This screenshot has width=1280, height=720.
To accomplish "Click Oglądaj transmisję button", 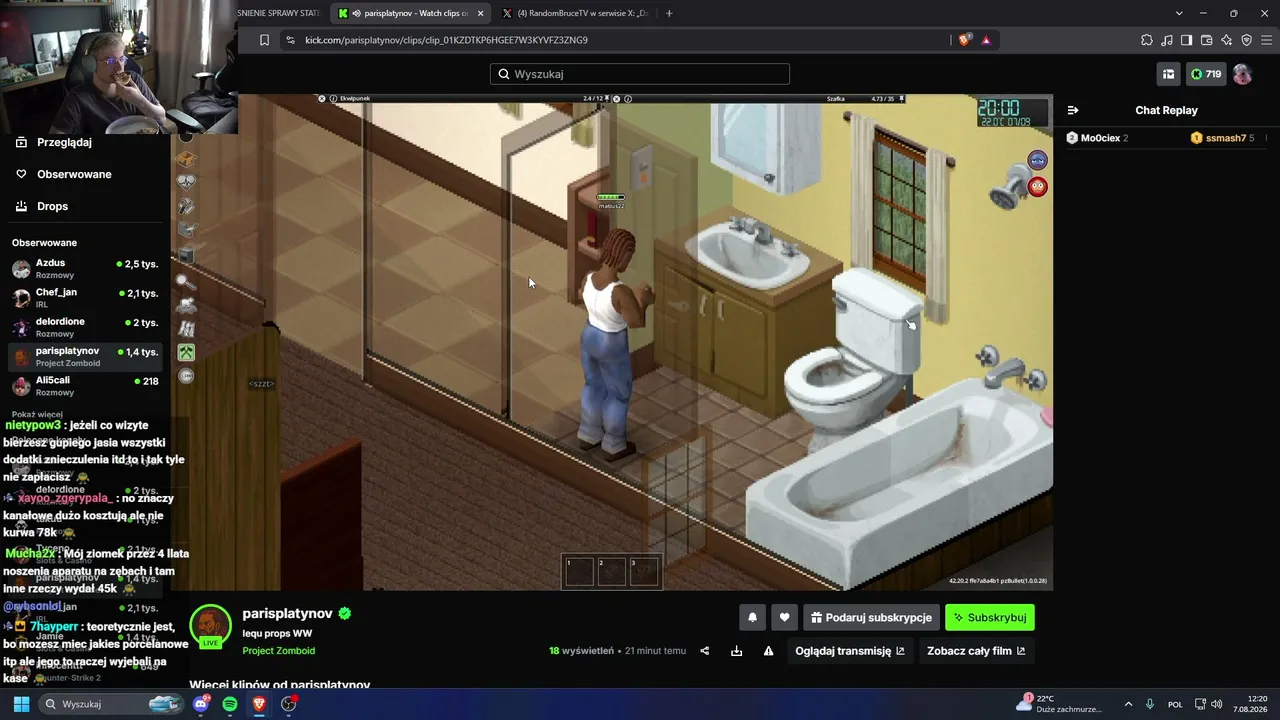I will tap(850, 651).
